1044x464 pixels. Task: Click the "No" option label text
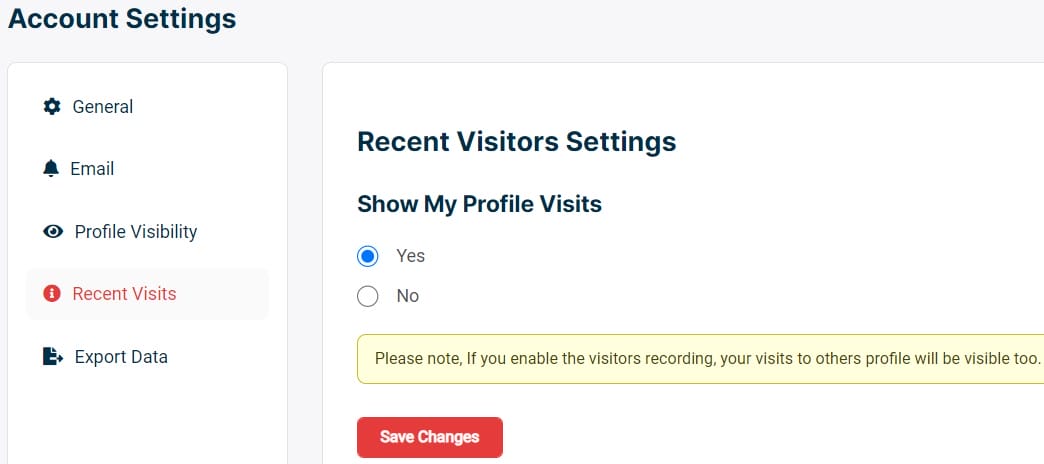(407, 296)
